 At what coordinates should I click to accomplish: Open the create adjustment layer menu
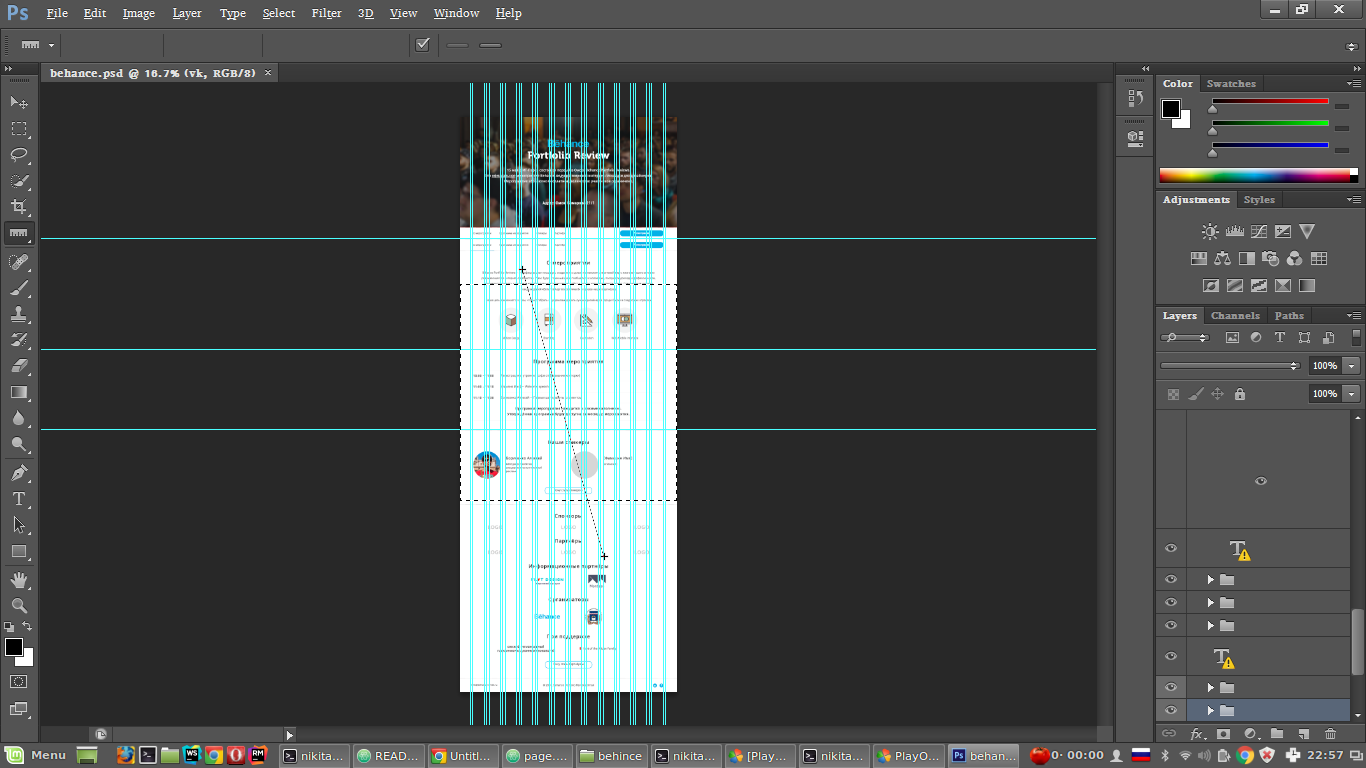[1250, 734]
